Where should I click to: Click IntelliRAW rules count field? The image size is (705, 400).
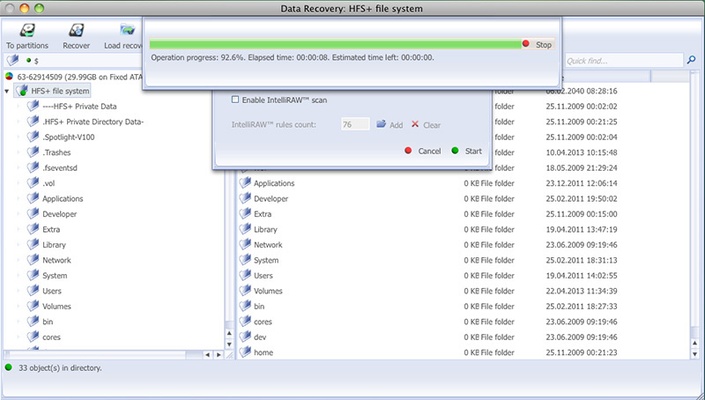pos(355,124)
